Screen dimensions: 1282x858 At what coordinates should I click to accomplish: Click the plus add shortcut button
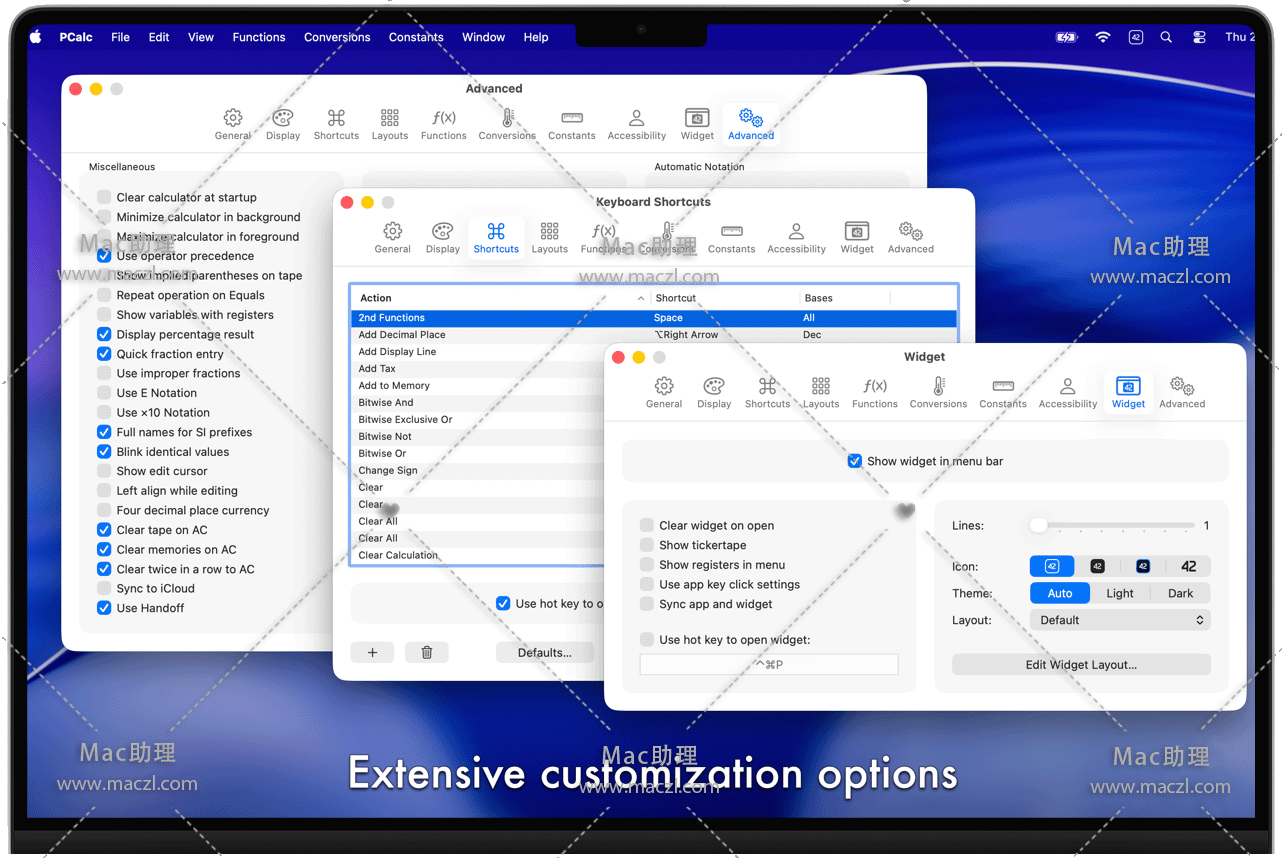coord(372,652)
